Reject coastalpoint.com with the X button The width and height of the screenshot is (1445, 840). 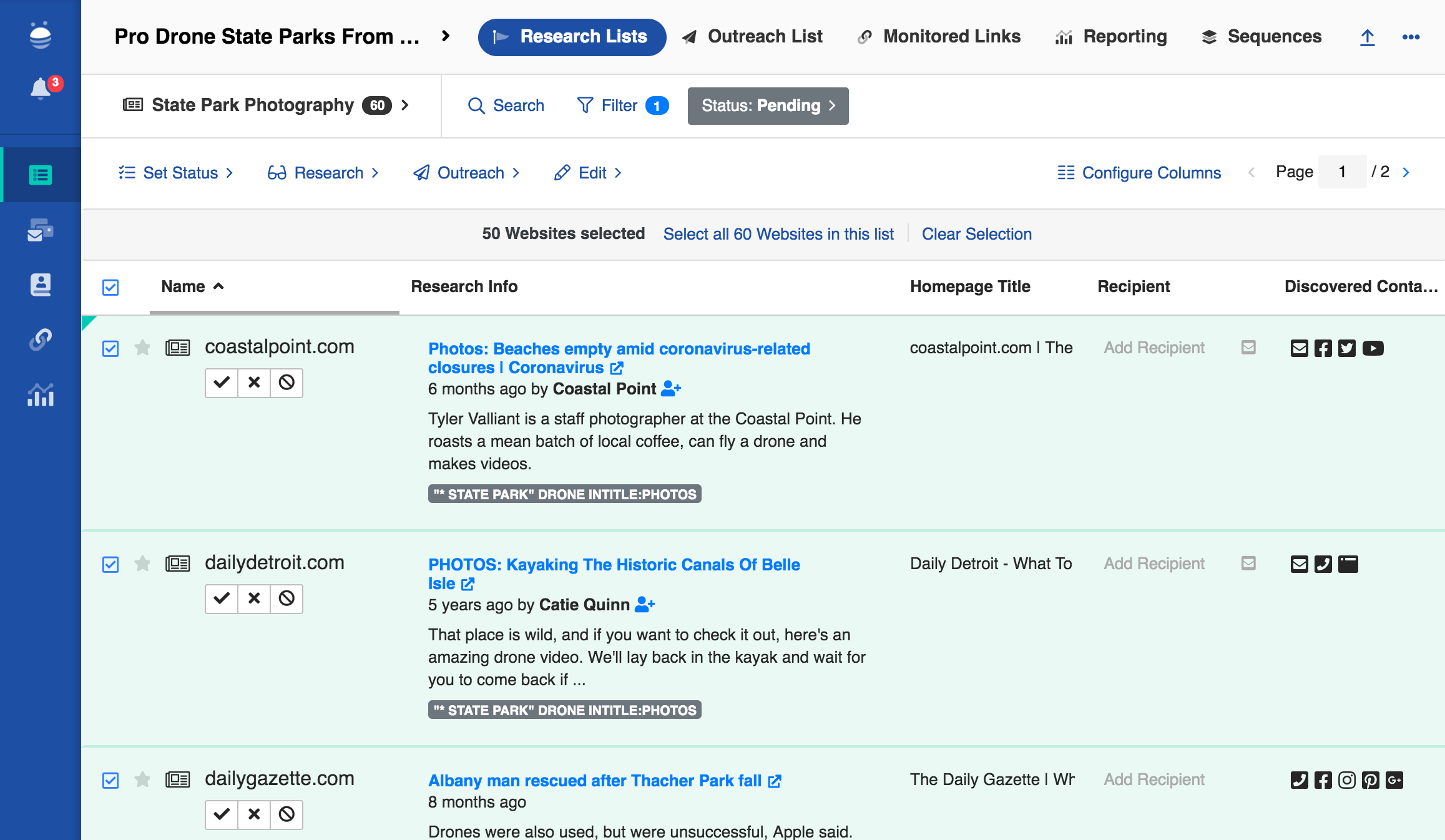coord(254,383)
